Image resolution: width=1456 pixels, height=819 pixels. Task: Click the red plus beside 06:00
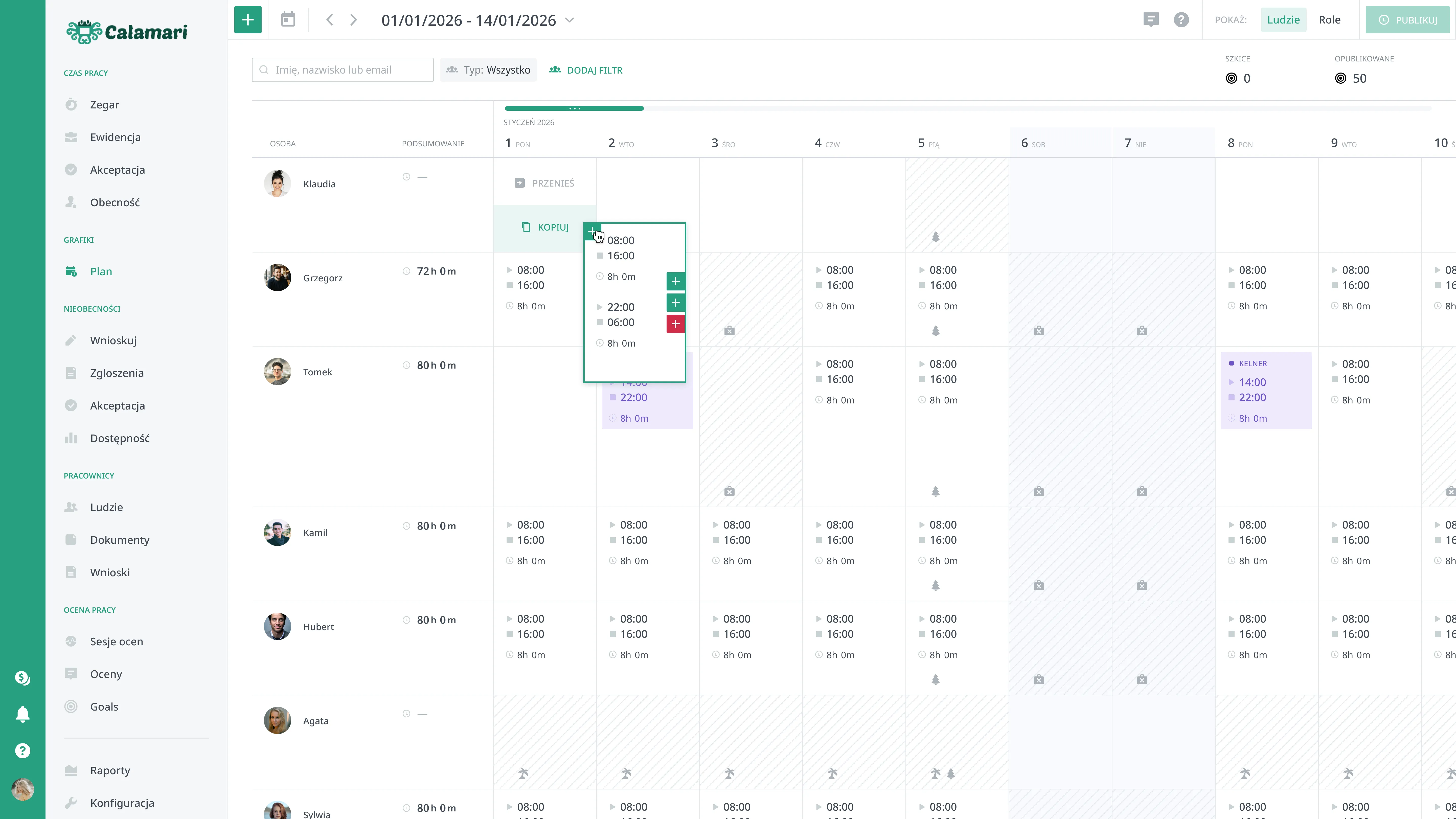point(675,324)
